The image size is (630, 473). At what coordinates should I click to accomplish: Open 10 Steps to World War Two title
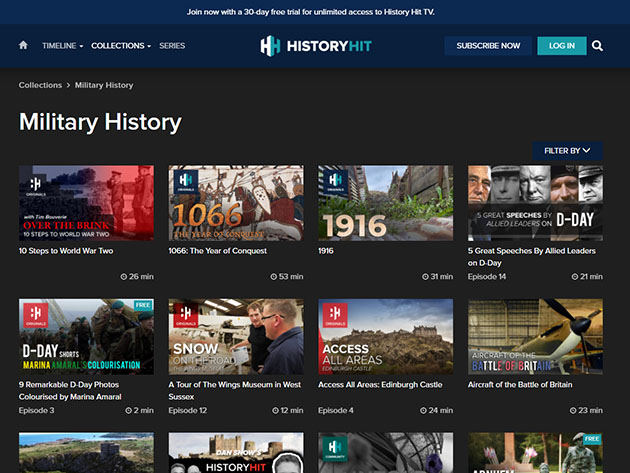[x=66, y=251]
